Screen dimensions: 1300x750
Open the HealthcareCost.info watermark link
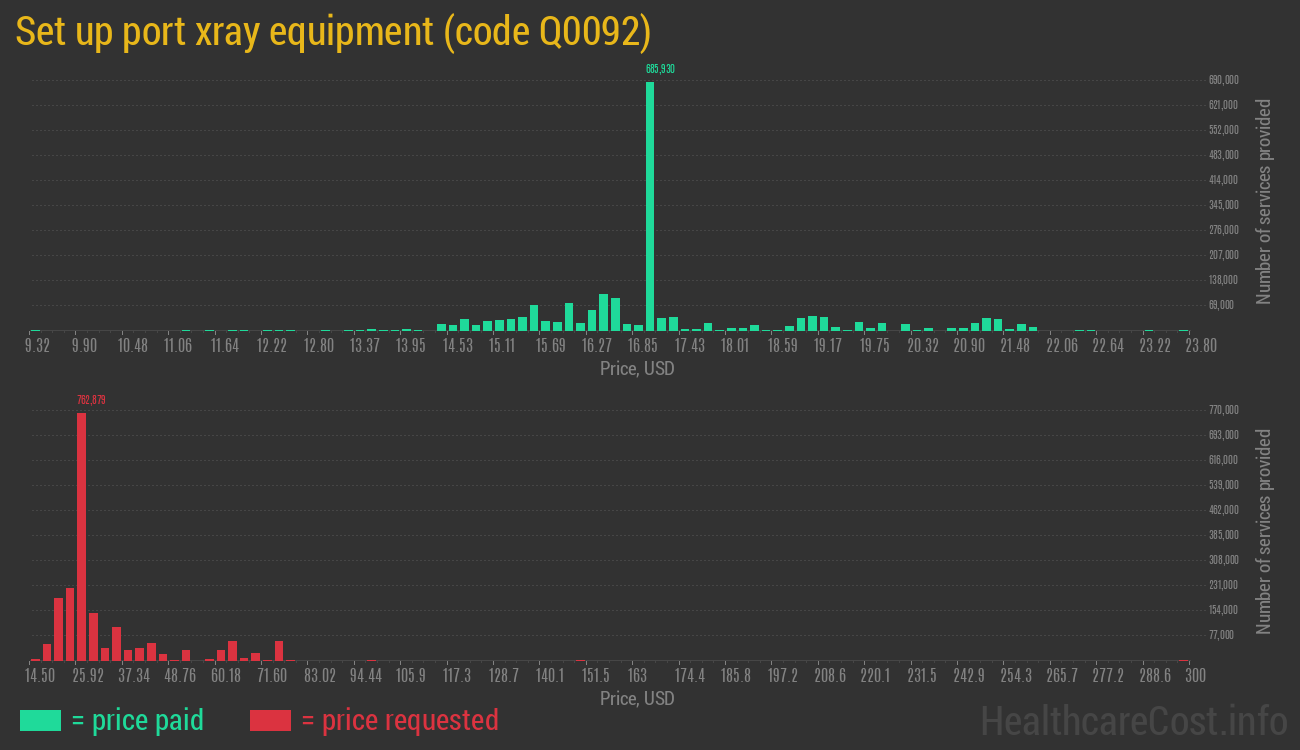point(1134,720)
